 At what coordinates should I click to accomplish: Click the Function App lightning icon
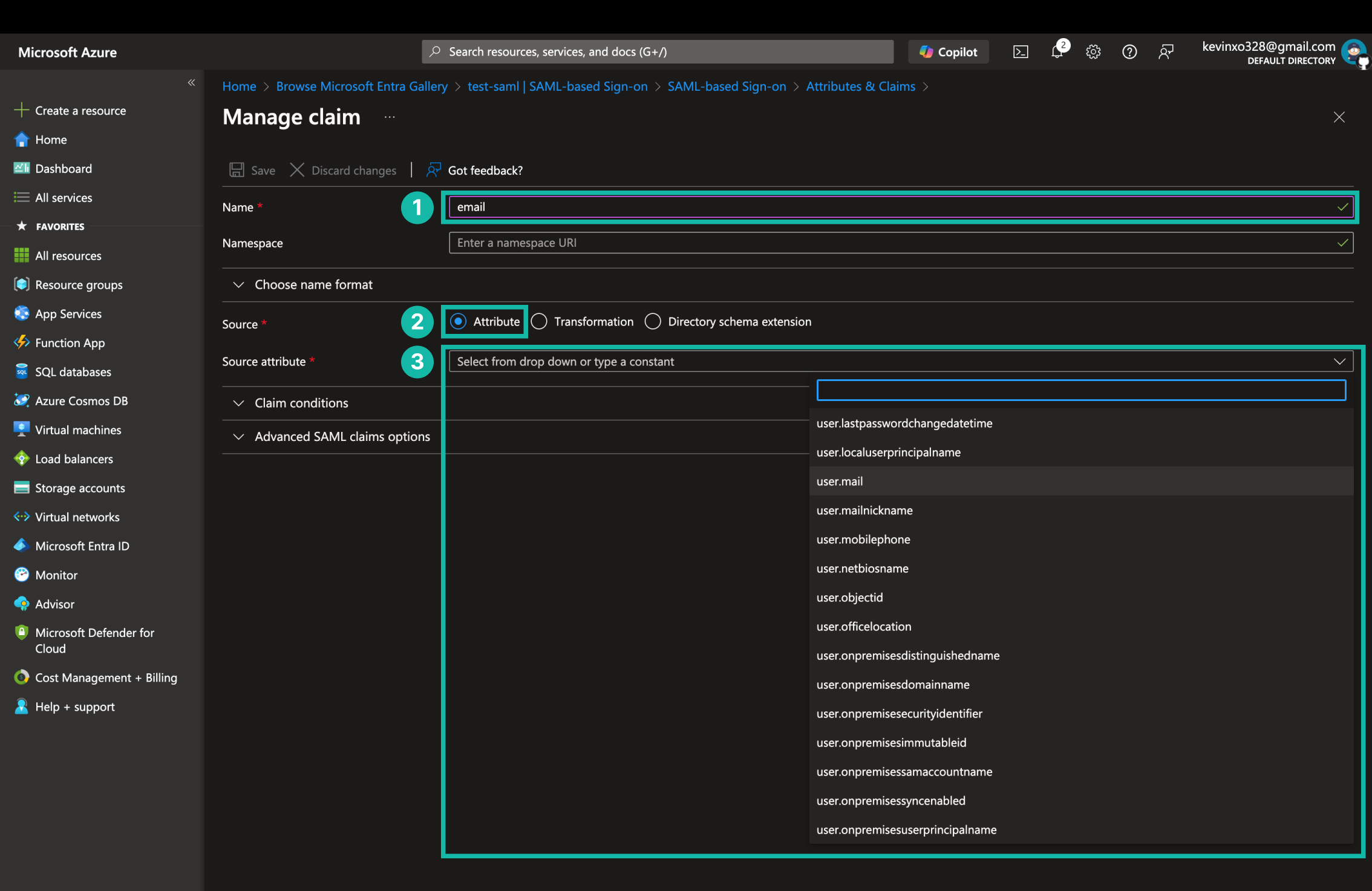[21, 342]
